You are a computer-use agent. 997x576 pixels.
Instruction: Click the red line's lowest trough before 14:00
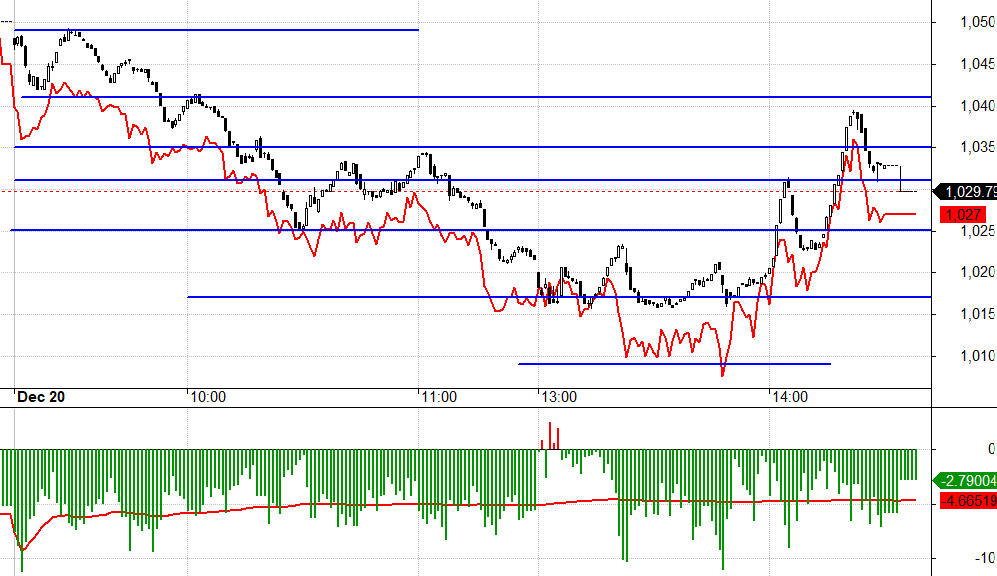pos(723,375)
